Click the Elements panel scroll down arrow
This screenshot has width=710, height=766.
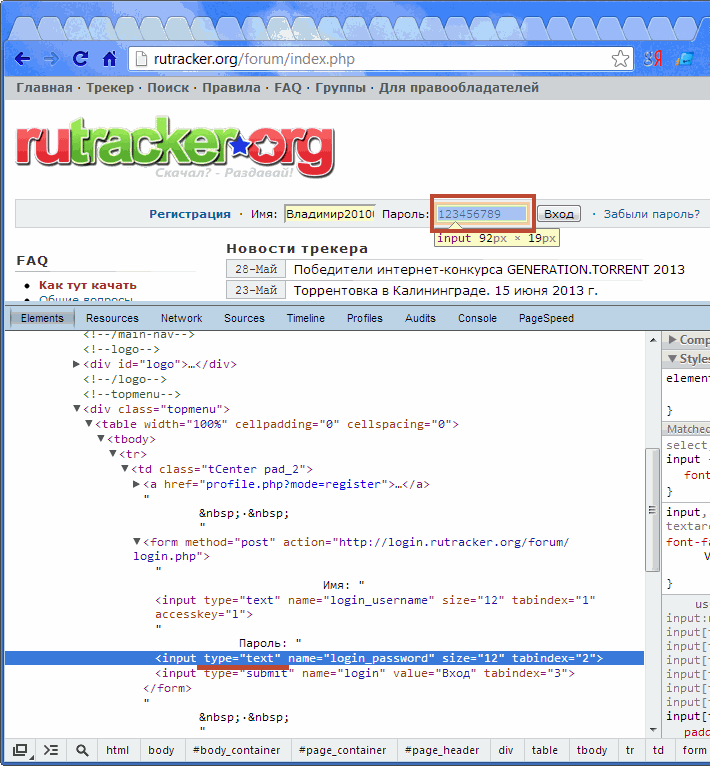click(653, 730)
